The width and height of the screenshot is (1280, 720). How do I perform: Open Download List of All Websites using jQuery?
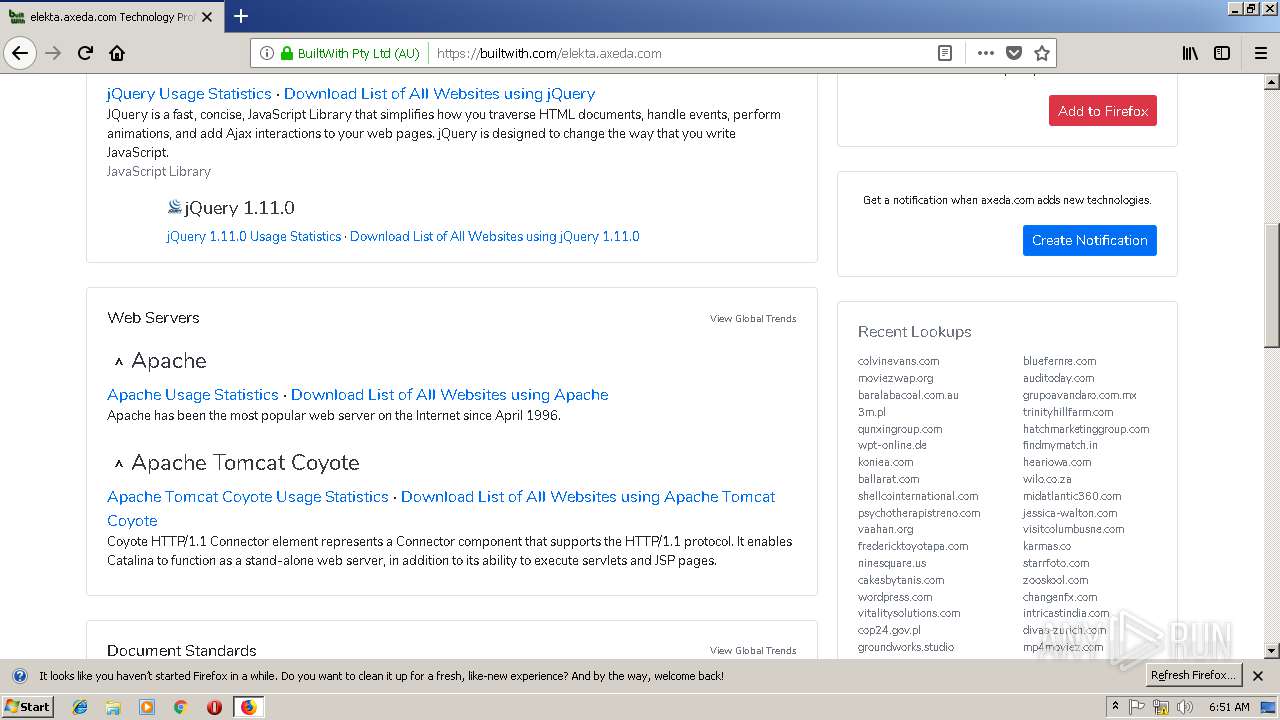point(439,93)
